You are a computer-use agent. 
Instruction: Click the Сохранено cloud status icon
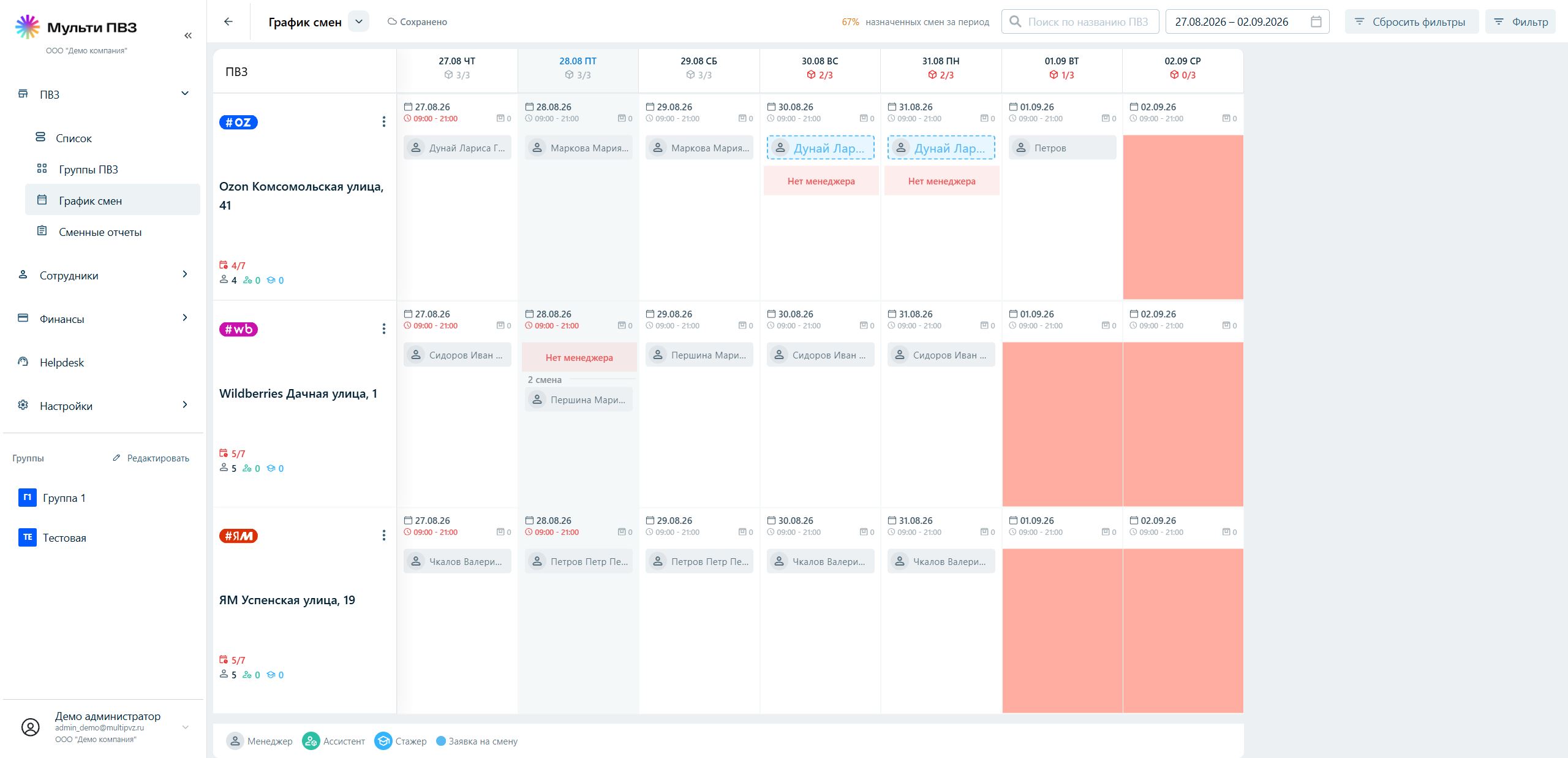pos(392,21)
